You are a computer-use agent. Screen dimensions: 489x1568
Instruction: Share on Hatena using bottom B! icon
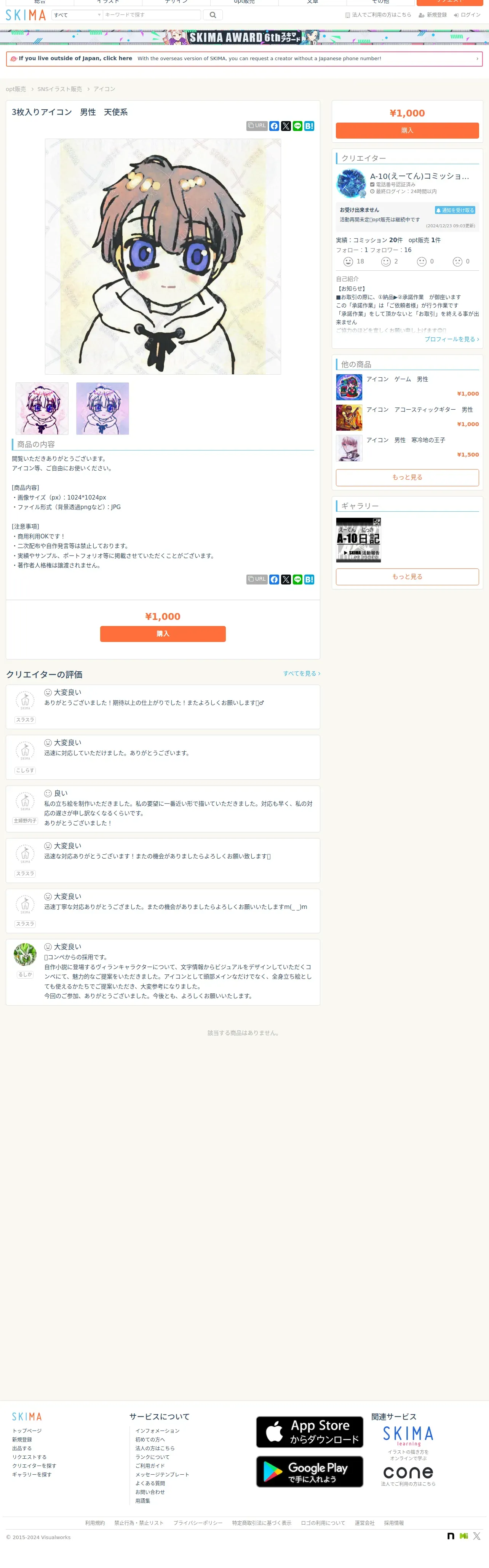(309, 579)
